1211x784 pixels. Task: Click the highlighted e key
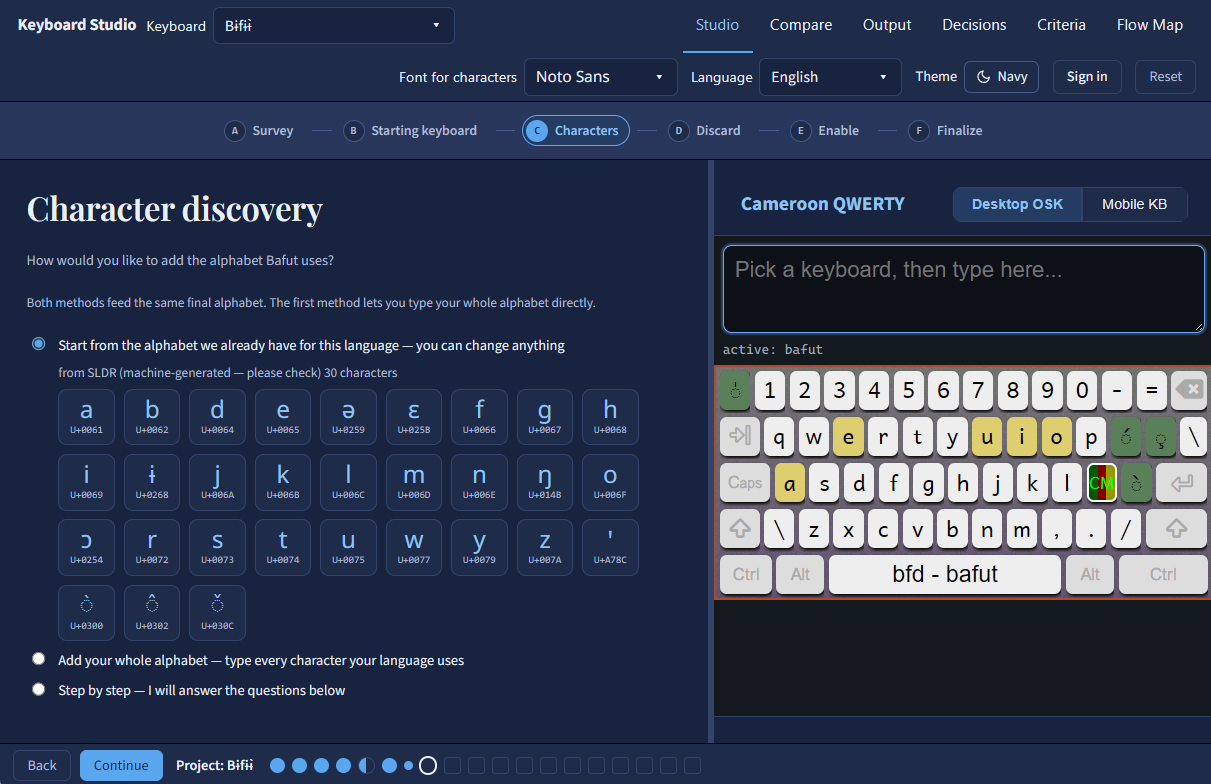pyautogui.click(x=848, y=437)
